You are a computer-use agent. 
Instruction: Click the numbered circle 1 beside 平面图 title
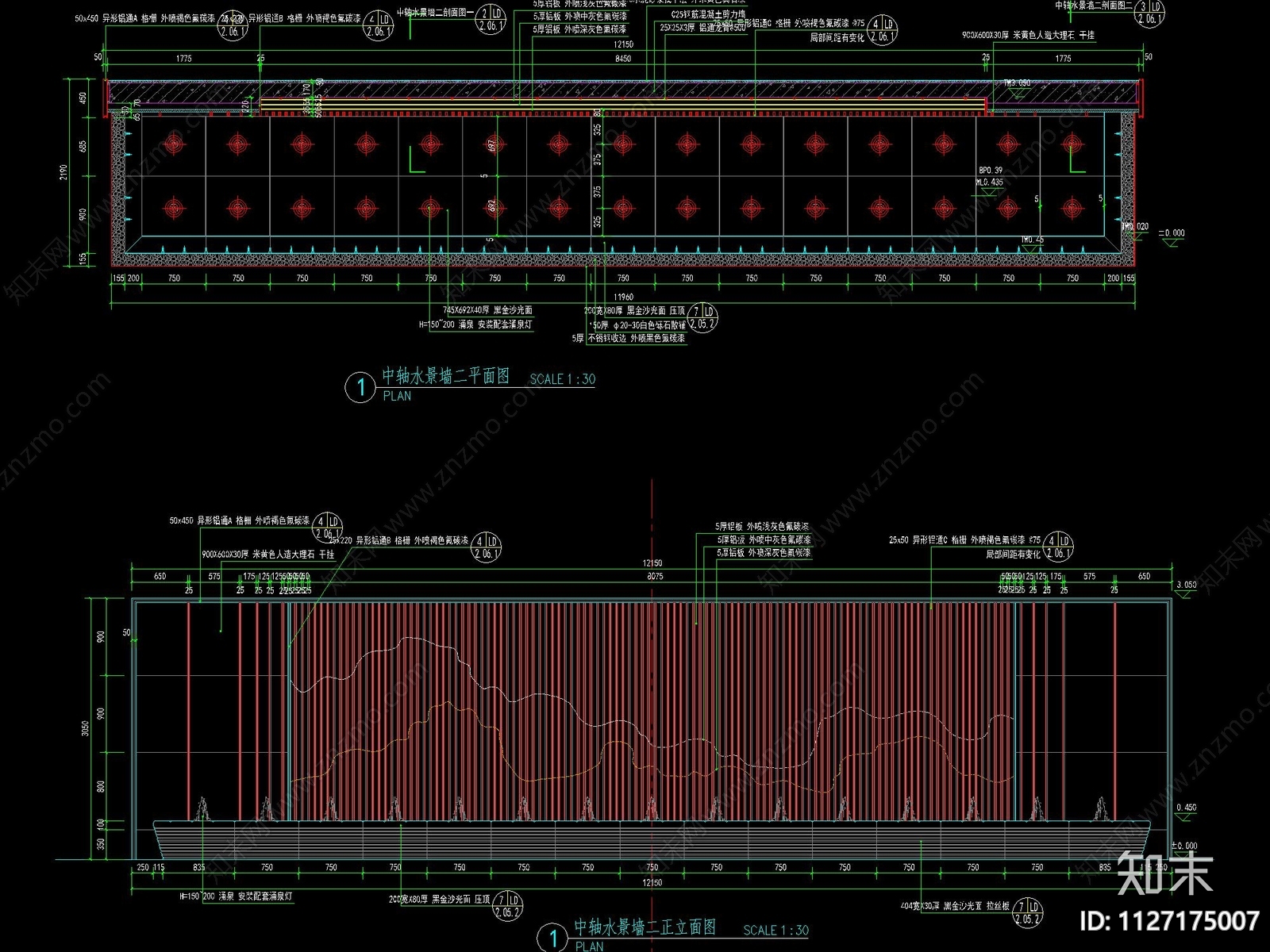click(x=360, y=387)
